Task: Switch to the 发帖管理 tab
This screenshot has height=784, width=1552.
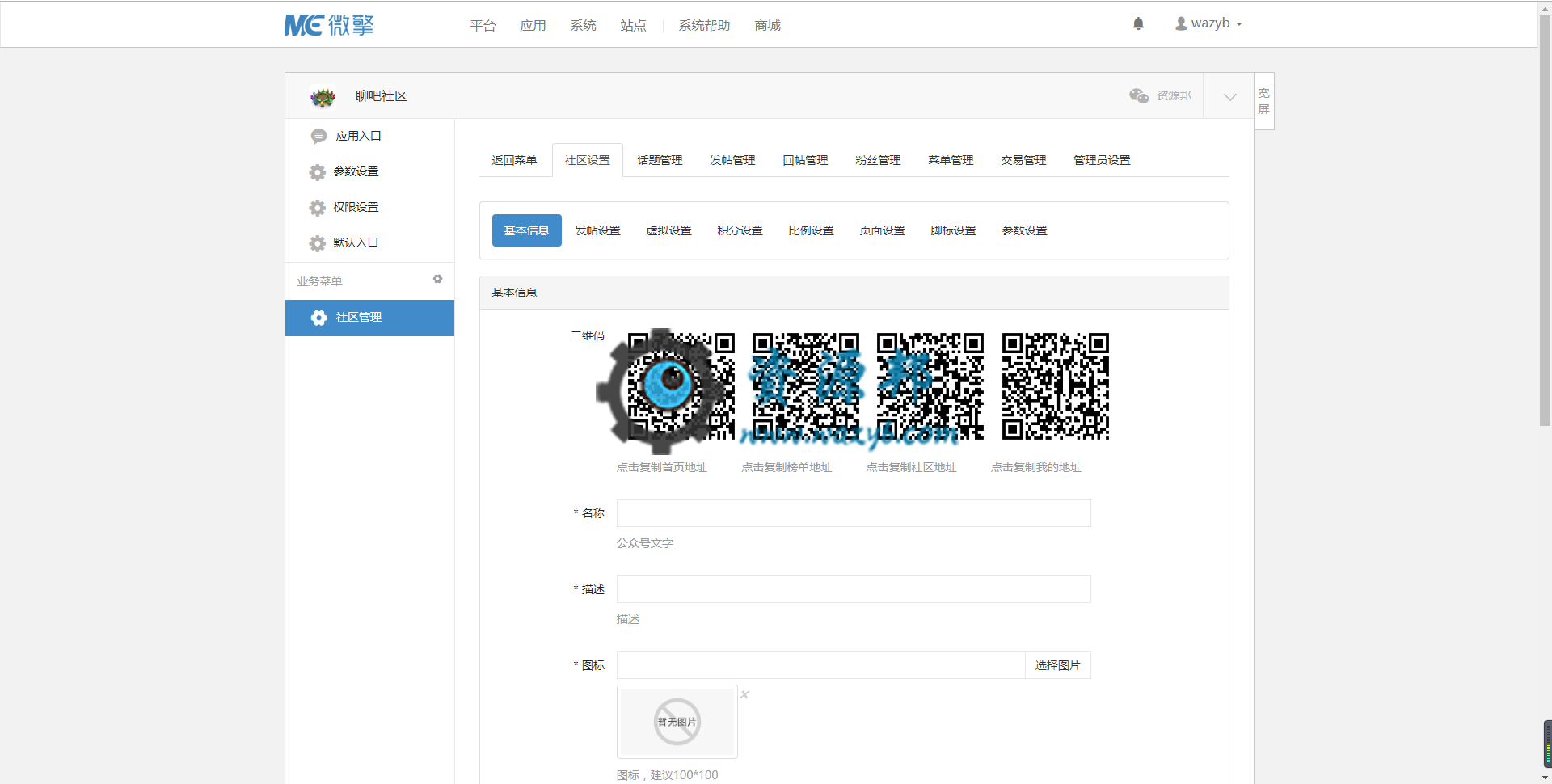Action: [732, 160]
